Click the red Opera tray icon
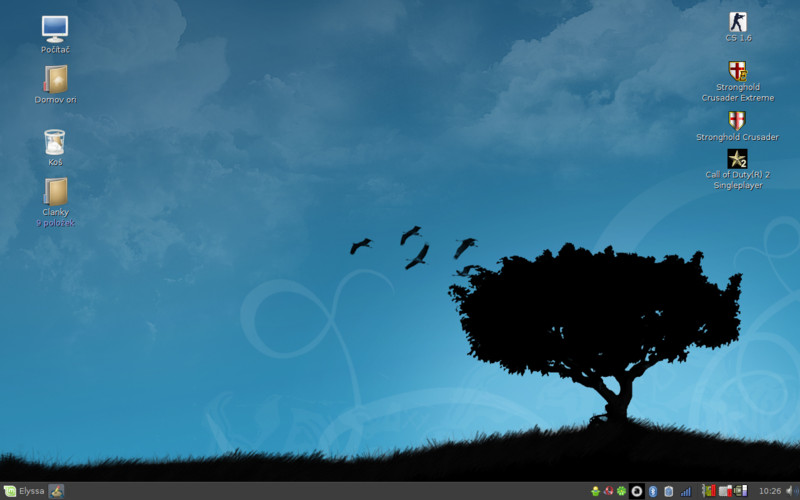The image size is (800, 500). click(x=608, y=491)
